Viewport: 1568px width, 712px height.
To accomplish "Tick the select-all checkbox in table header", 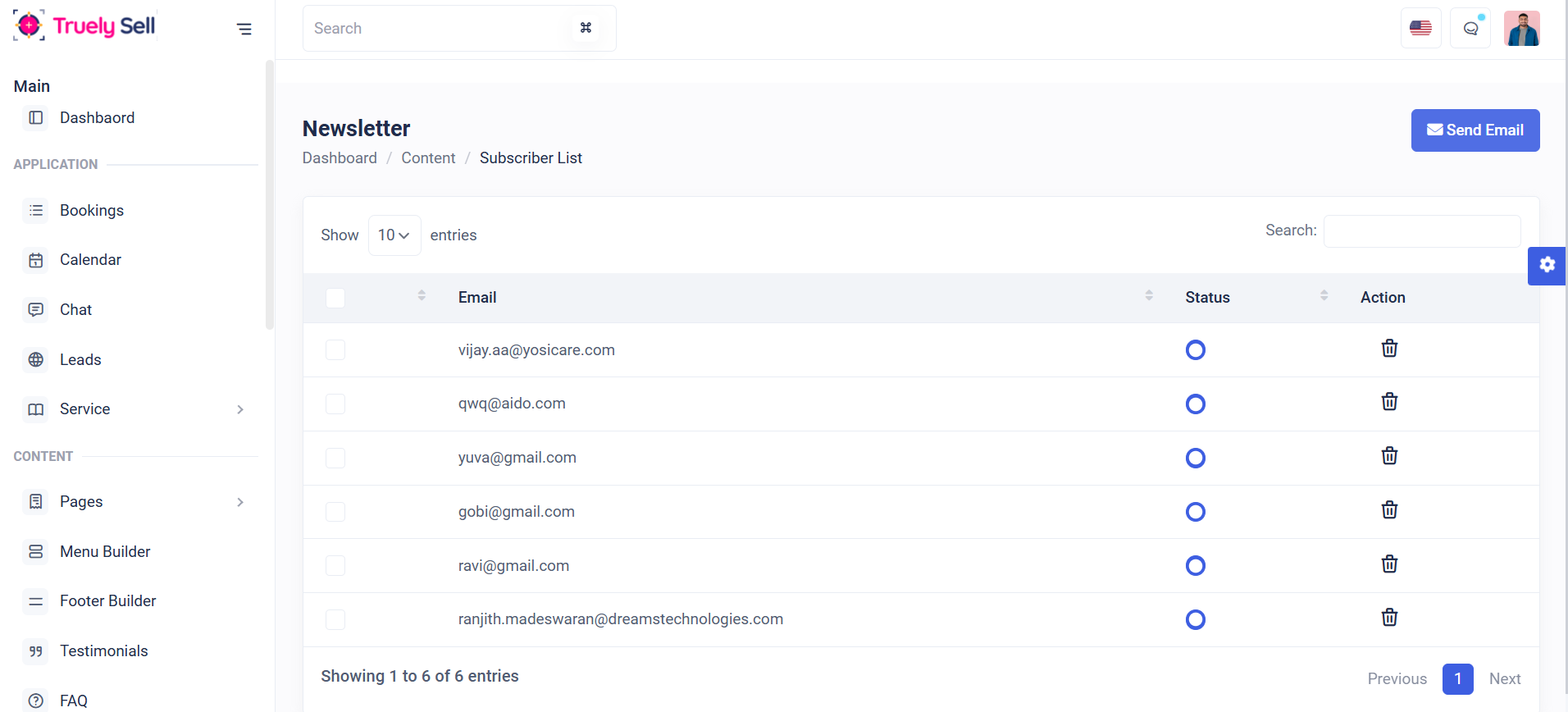I will tap(335, 298).
